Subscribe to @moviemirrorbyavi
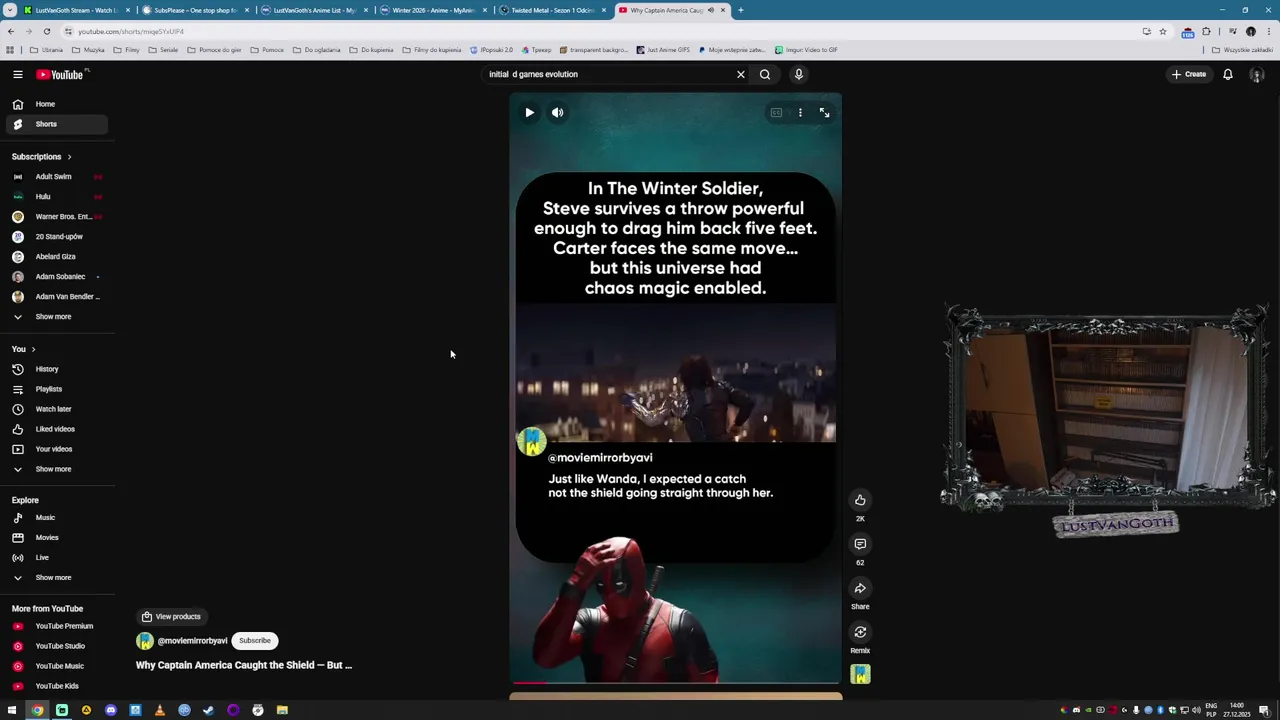 tap(255, 641)
